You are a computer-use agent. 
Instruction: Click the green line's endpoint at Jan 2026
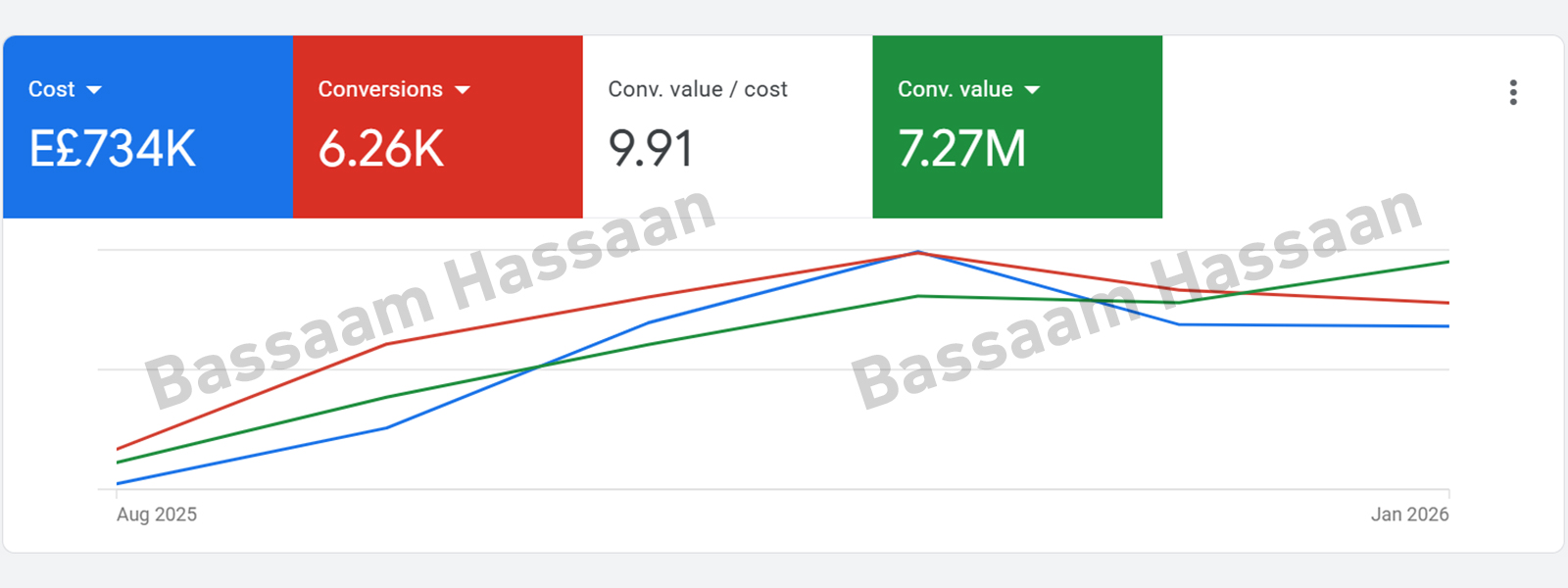[1447, 262]
